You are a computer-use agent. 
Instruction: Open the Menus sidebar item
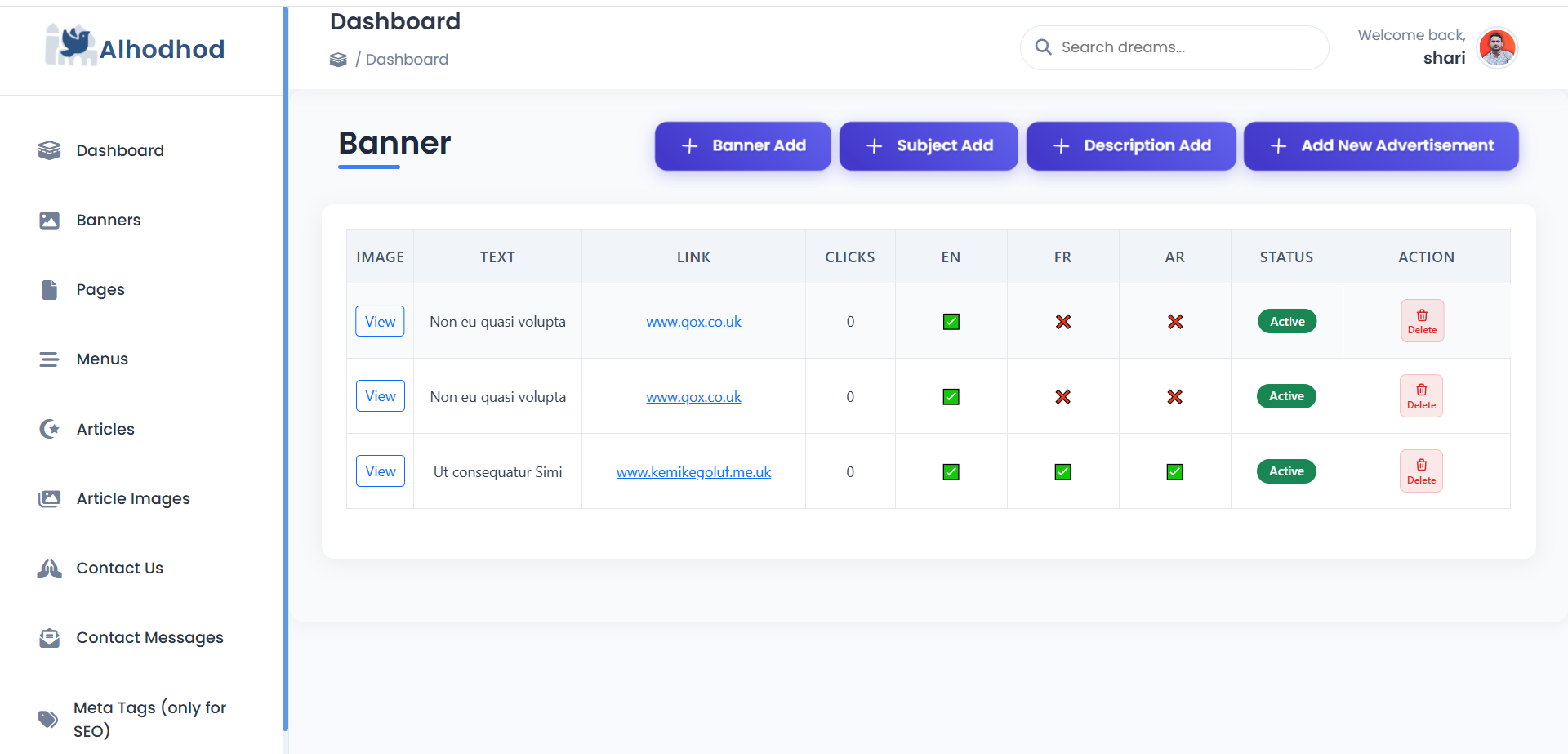click(x=102, y=359)
